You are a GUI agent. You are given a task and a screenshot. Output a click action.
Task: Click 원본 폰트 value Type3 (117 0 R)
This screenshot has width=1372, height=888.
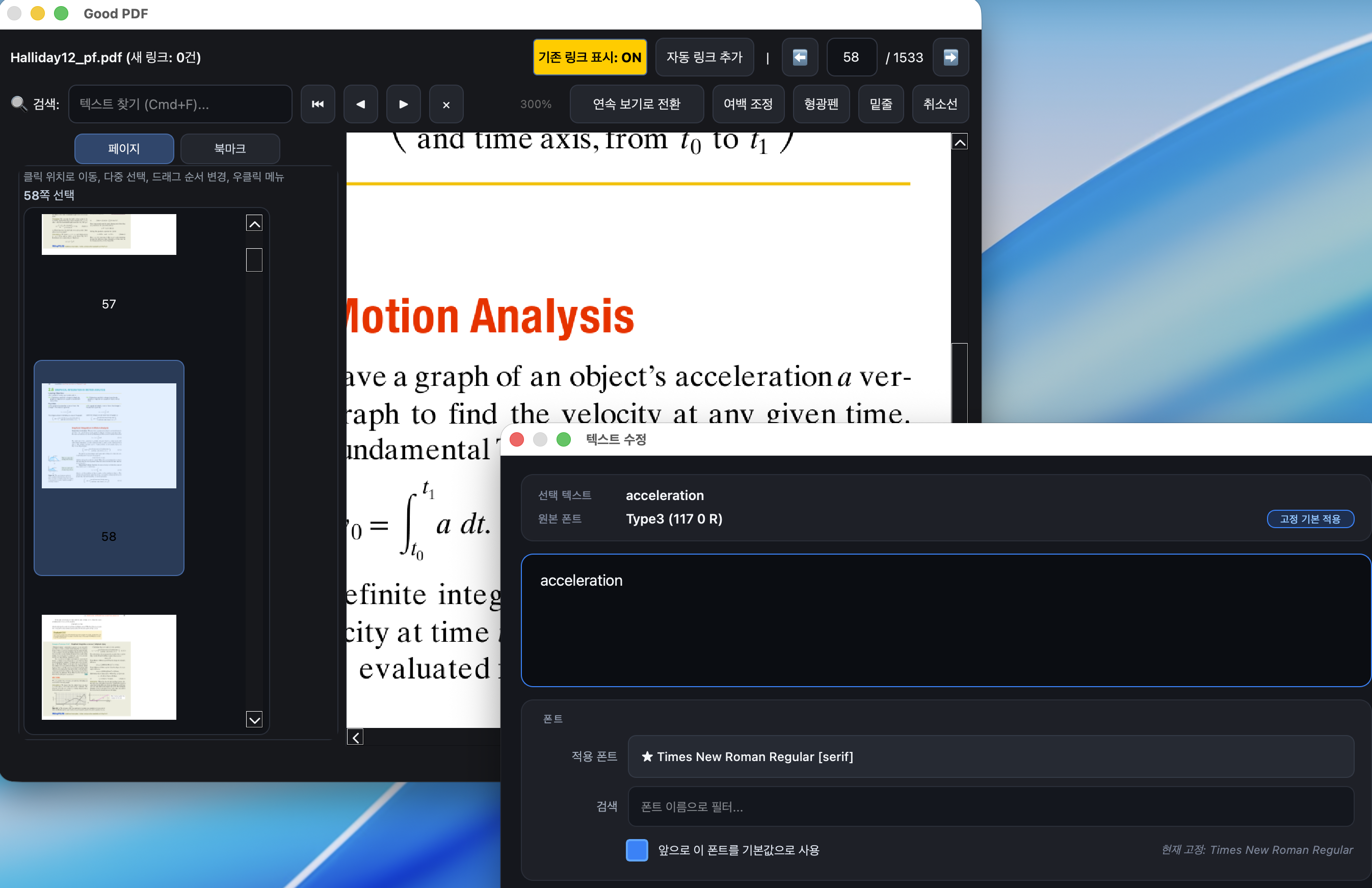(674, 518)
